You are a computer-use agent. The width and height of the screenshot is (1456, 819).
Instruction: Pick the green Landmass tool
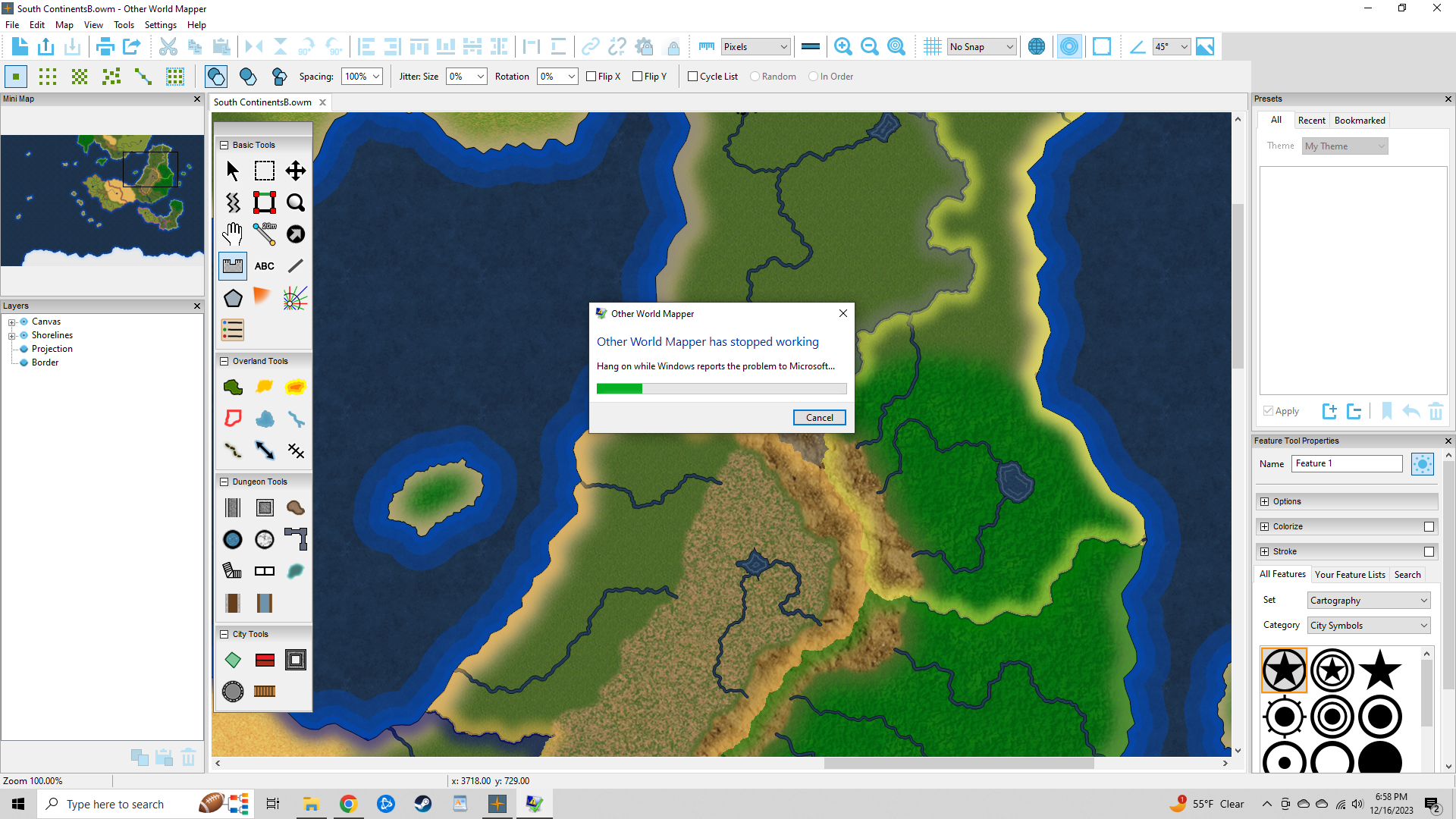[x=233, y=388]
